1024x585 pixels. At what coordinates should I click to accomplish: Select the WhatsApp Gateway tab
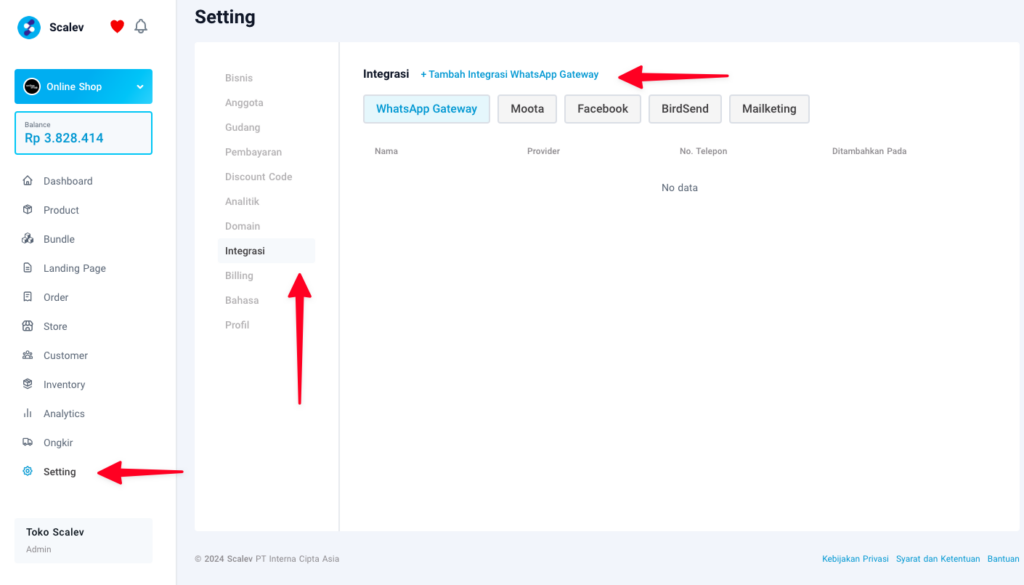[x=426, y=109]
